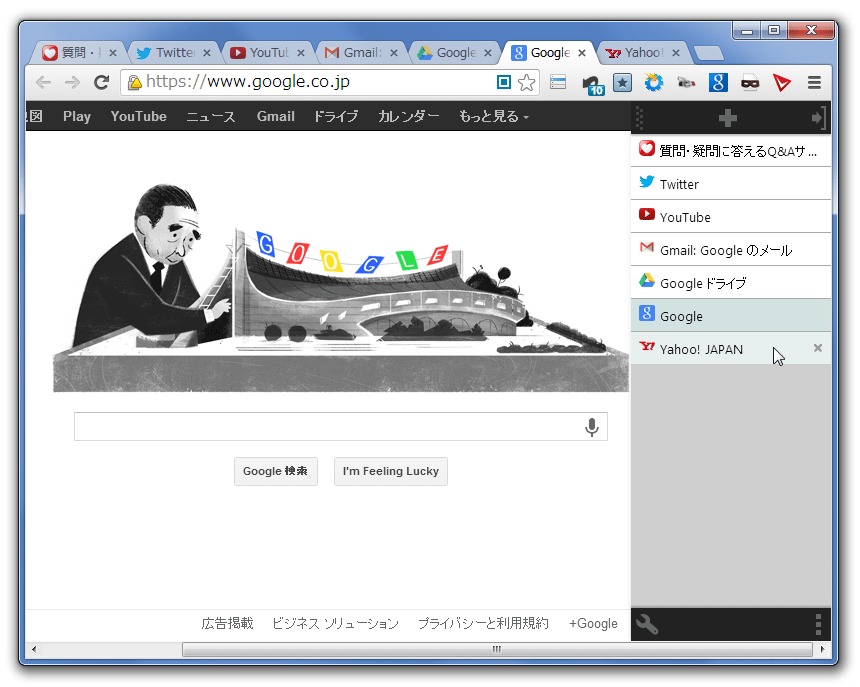This screenshot has height=687, width=860.
Task: Focus the Google search input box
Action: click(x=341, y=427)
